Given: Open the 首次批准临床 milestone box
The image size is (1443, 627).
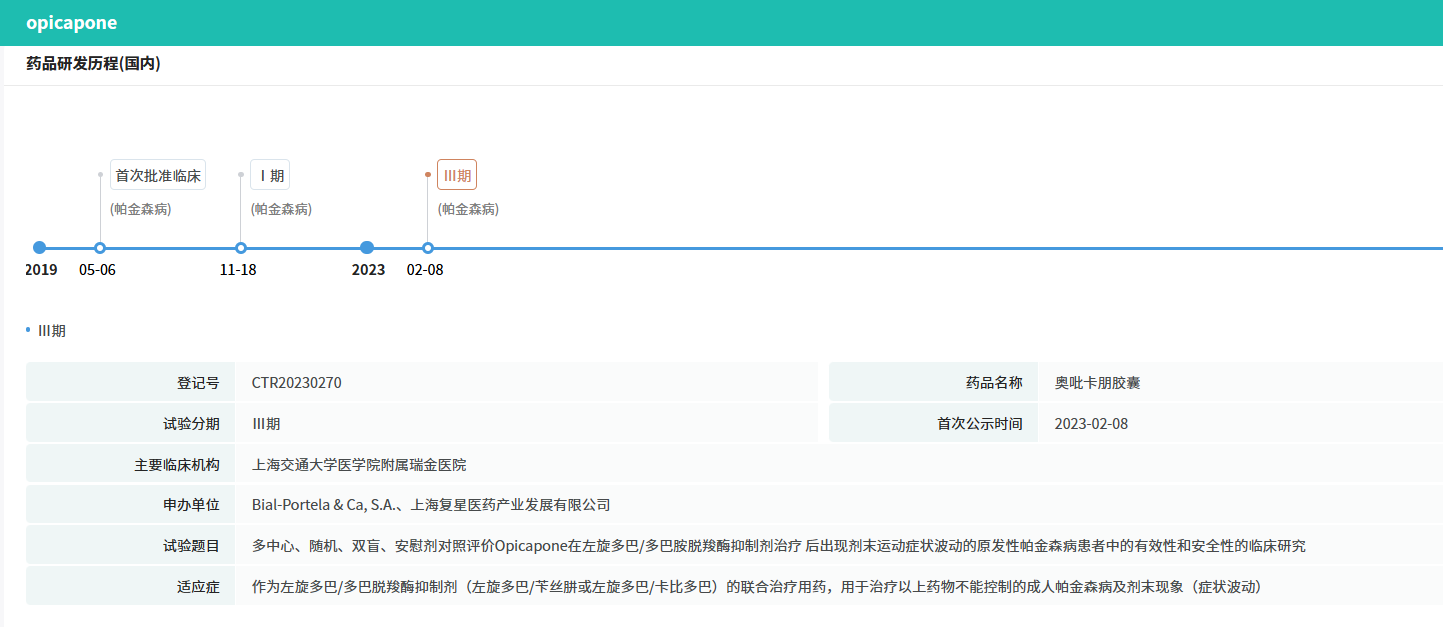Looking at the screenshot, I should coord(158,176).
